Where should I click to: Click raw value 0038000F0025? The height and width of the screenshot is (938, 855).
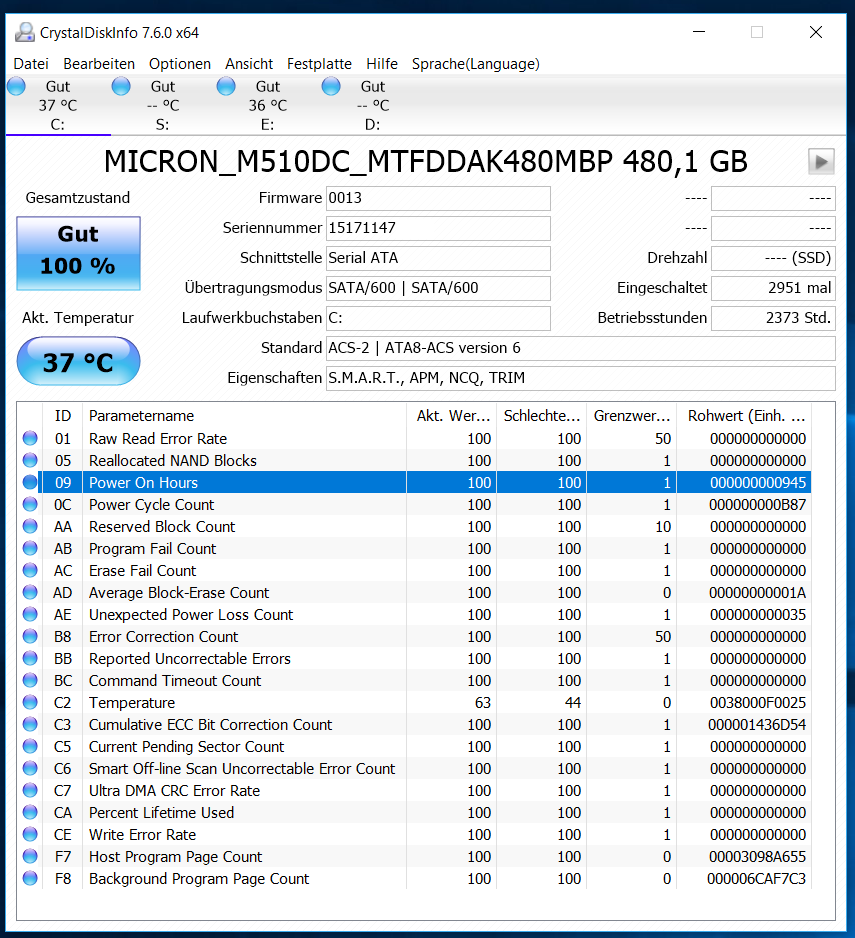click(x=757, y=702)
